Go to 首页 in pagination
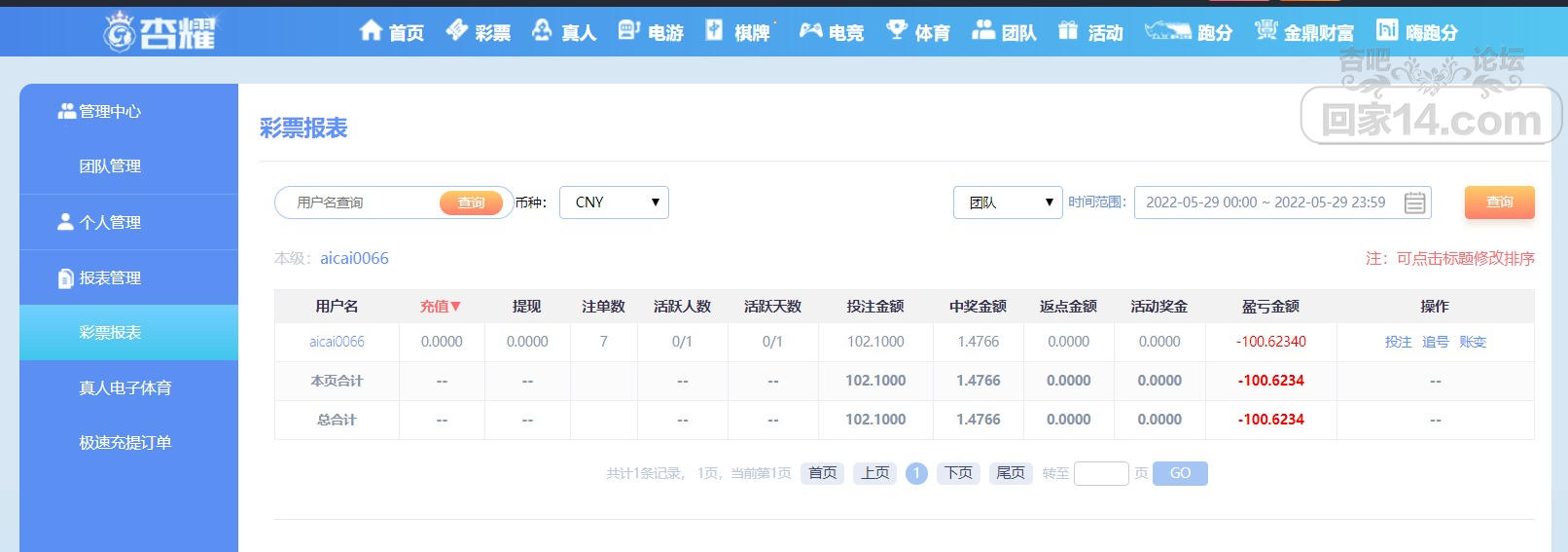The height and width of the screenshot is (552, 1568). point(822,473)
